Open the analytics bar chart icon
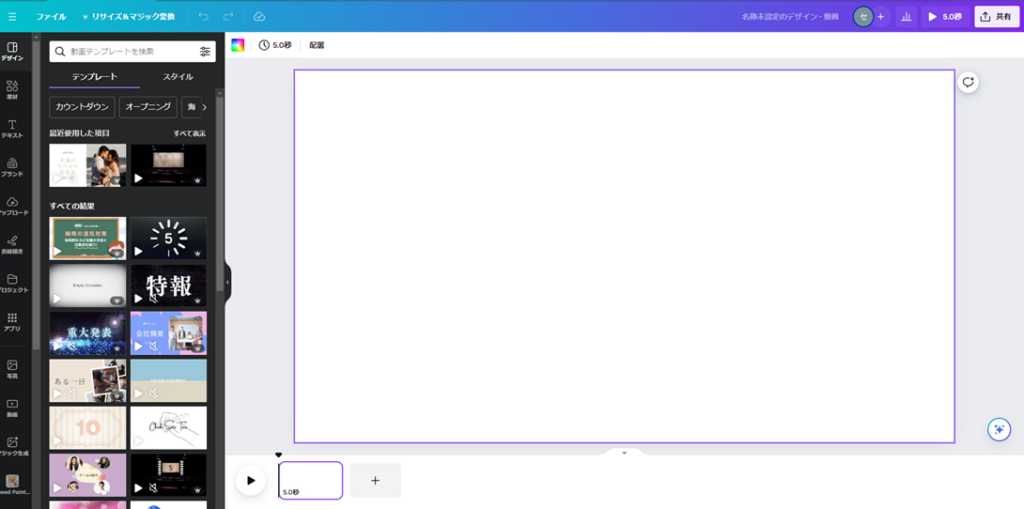1024x509 pixels. [906, 17]
